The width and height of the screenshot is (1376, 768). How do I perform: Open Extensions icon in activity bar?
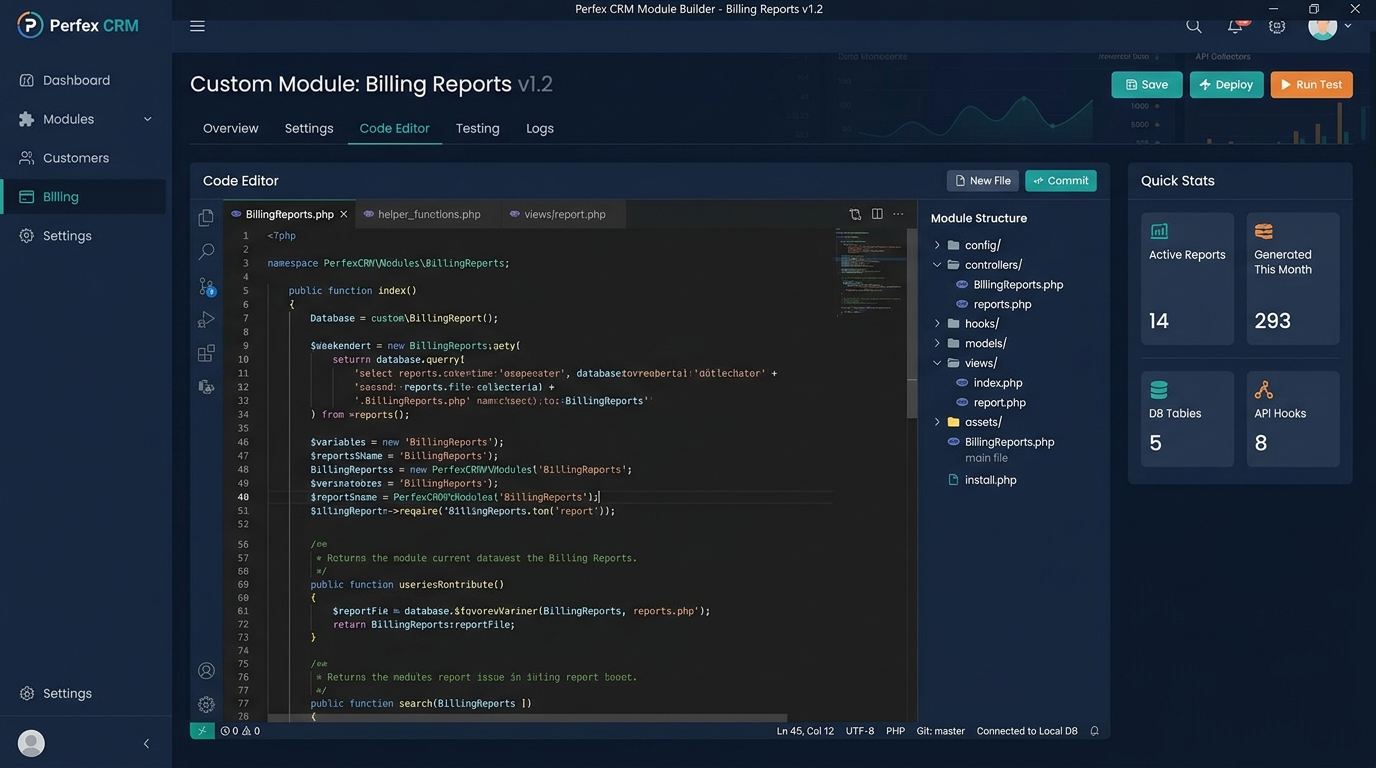click(206, 353)
